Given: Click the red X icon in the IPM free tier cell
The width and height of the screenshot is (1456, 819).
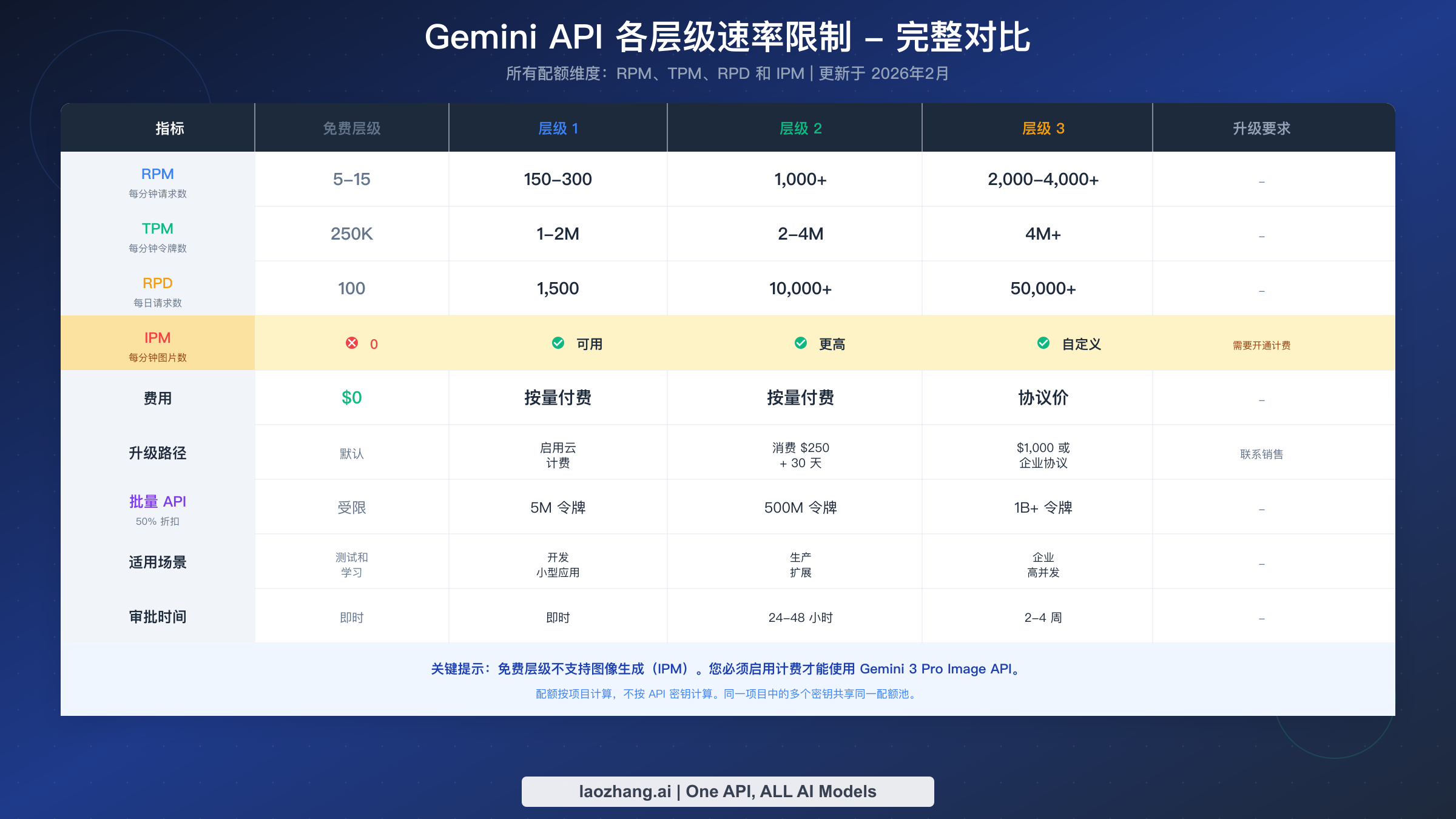Looking at the screenshot, I should click(x=351, y=343).
